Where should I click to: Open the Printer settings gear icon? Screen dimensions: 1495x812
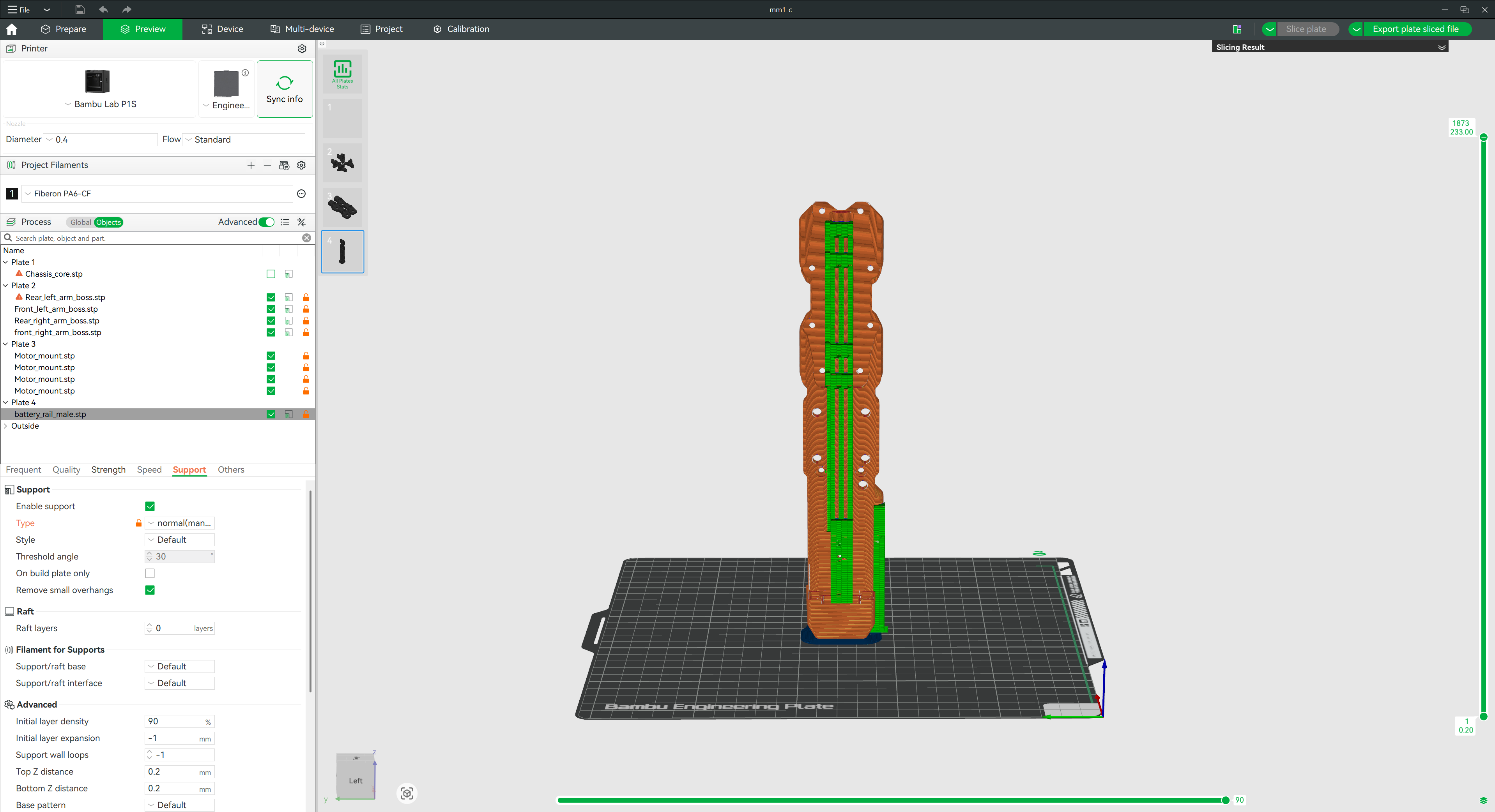(302, 49)
